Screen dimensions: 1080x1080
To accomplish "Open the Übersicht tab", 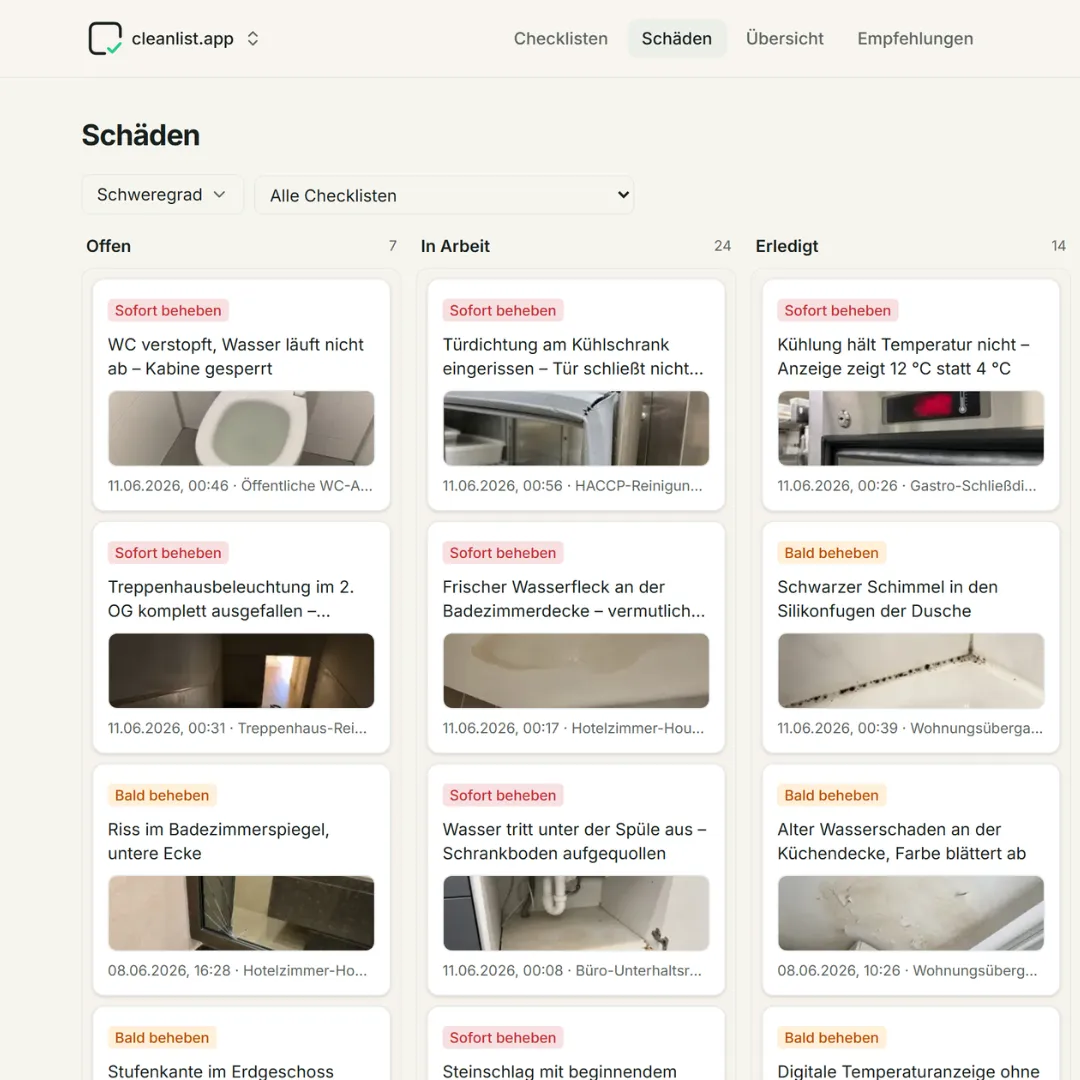I will pos(785,39).
